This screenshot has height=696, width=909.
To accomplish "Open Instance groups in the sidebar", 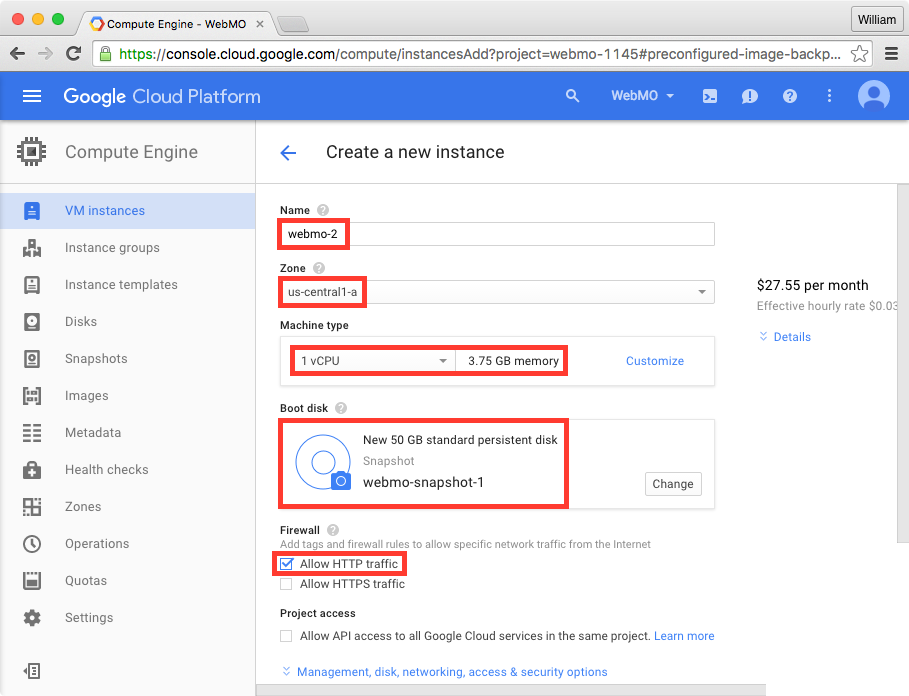I will coord(128,248).
